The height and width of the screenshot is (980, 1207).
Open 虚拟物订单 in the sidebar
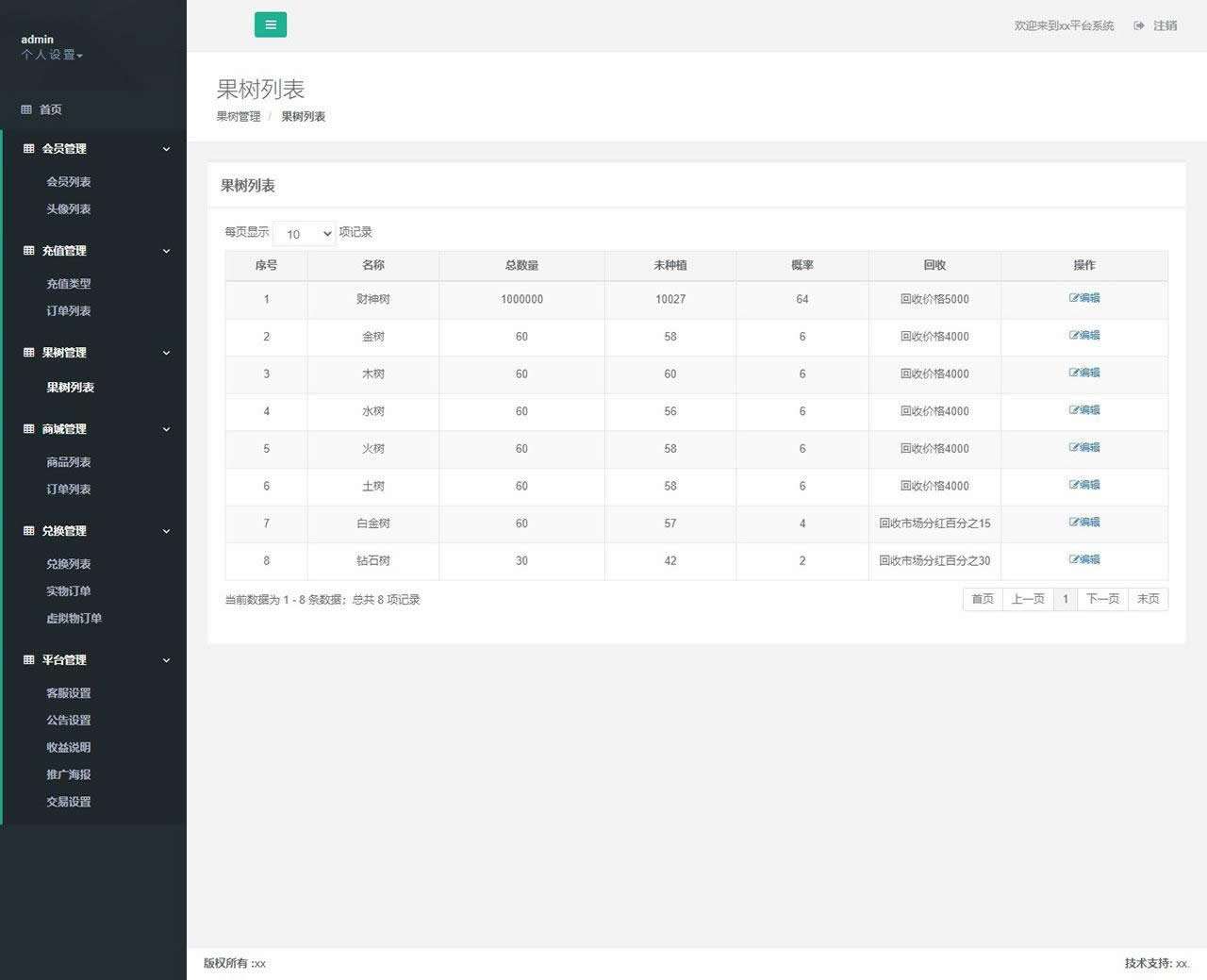[x=74, y=619]
